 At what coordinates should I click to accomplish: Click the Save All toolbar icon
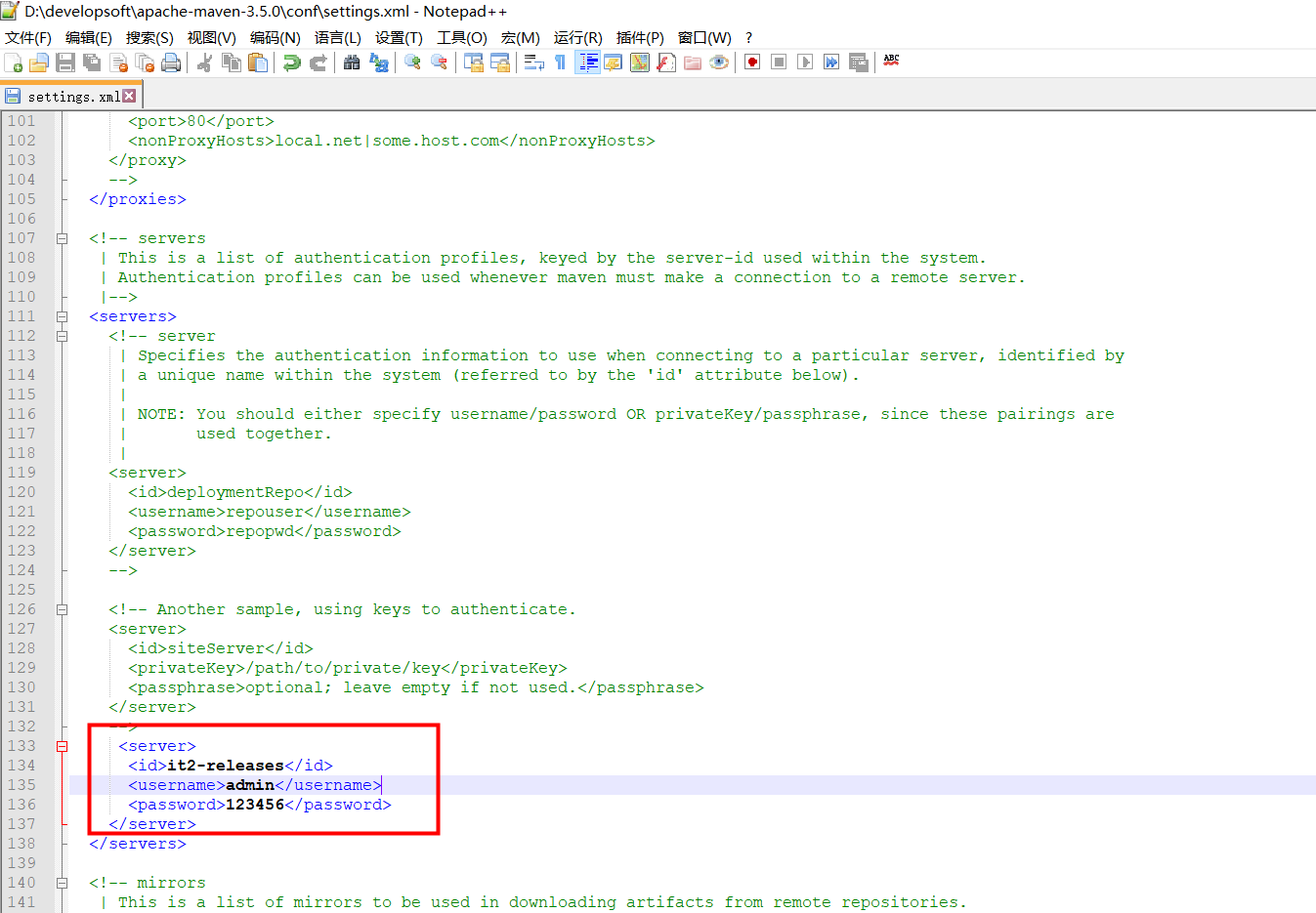(92, 62)
